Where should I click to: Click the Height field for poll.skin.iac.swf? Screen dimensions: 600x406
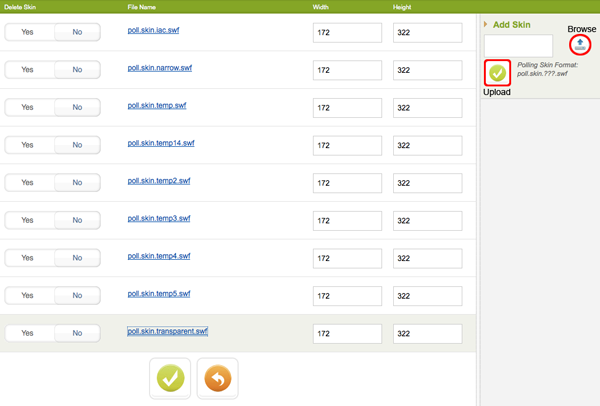click(427, 33)
